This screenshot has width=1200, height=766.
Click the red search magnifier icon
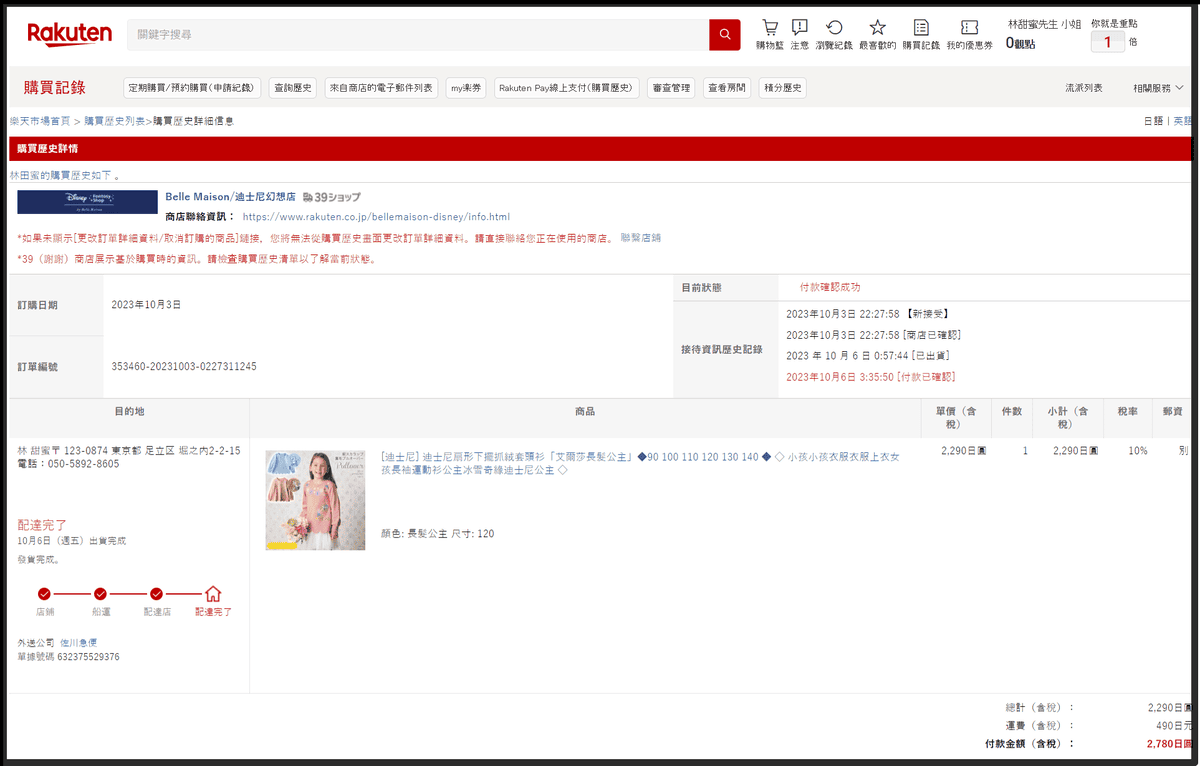724,34
